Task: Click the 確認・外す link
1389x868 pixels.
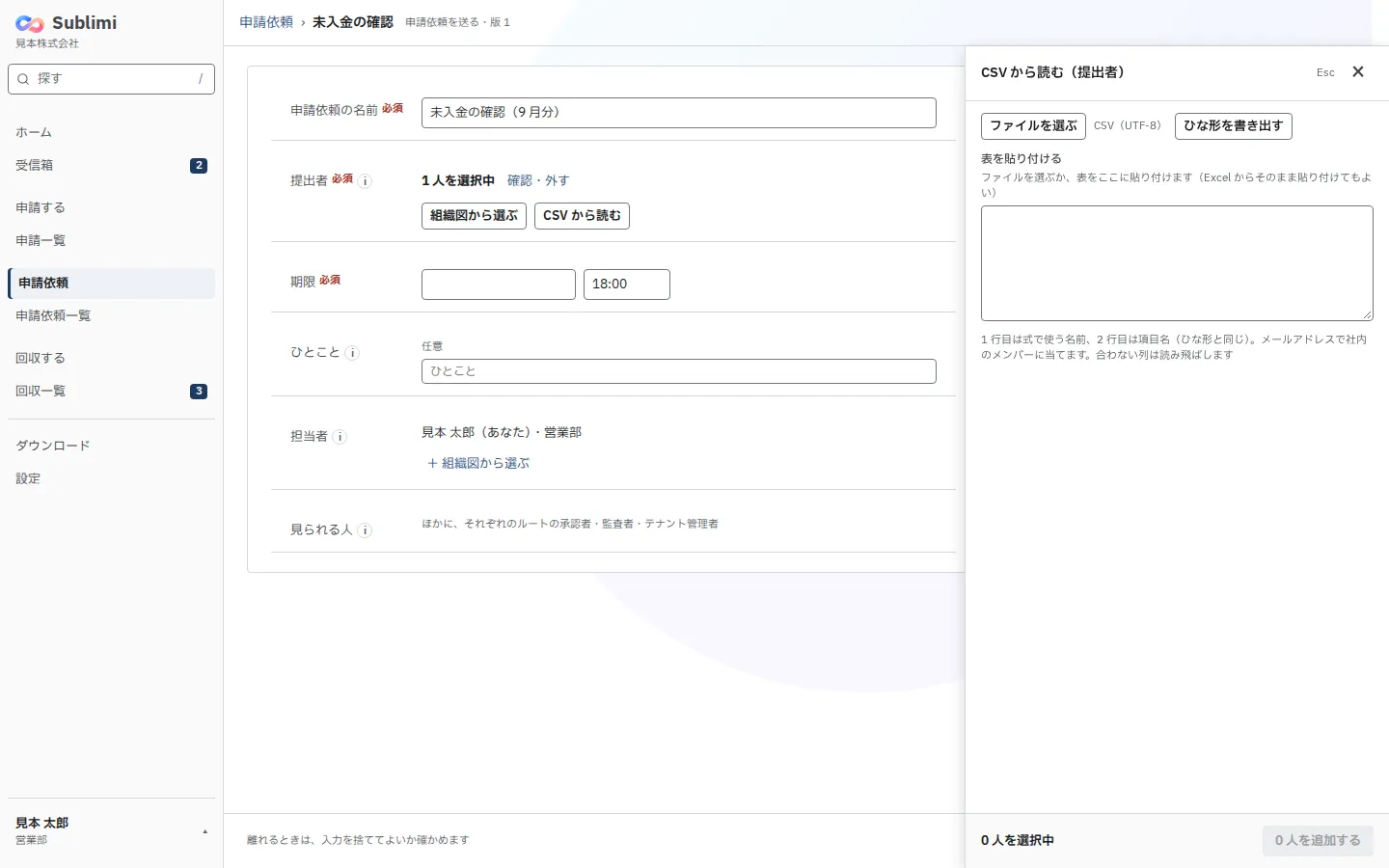Action: (x=538, y=180)
